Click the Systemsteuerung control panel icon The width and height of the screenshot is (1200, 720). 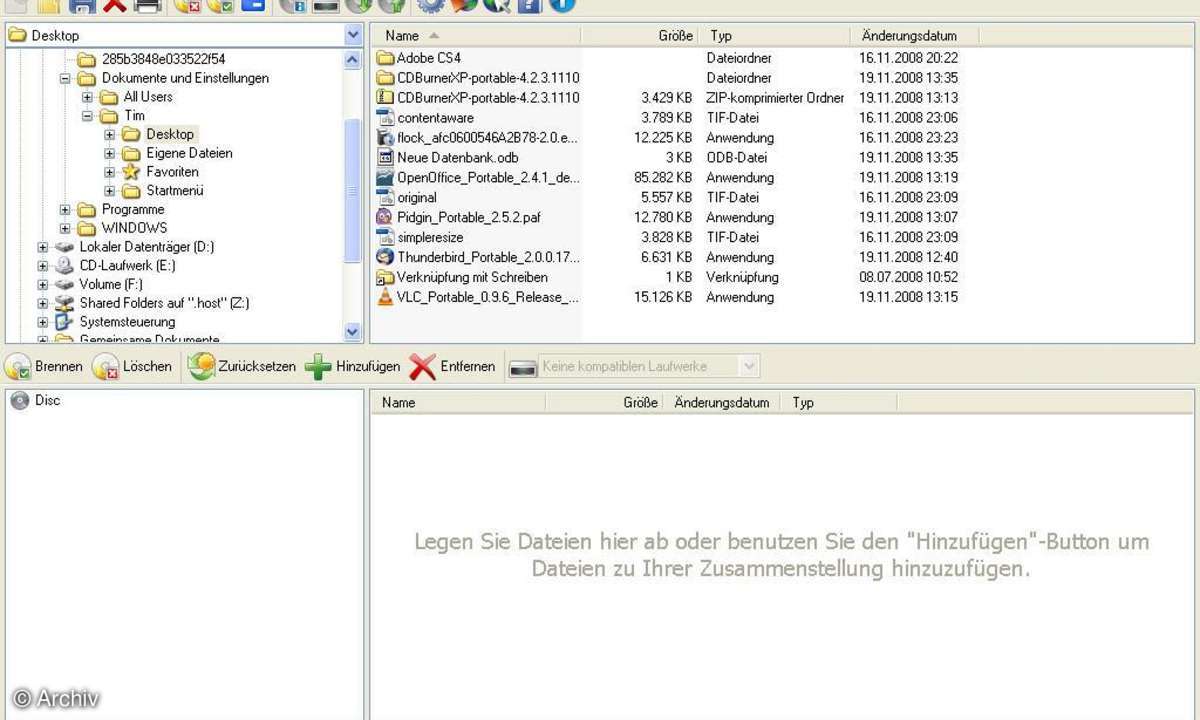pos(65,322)
